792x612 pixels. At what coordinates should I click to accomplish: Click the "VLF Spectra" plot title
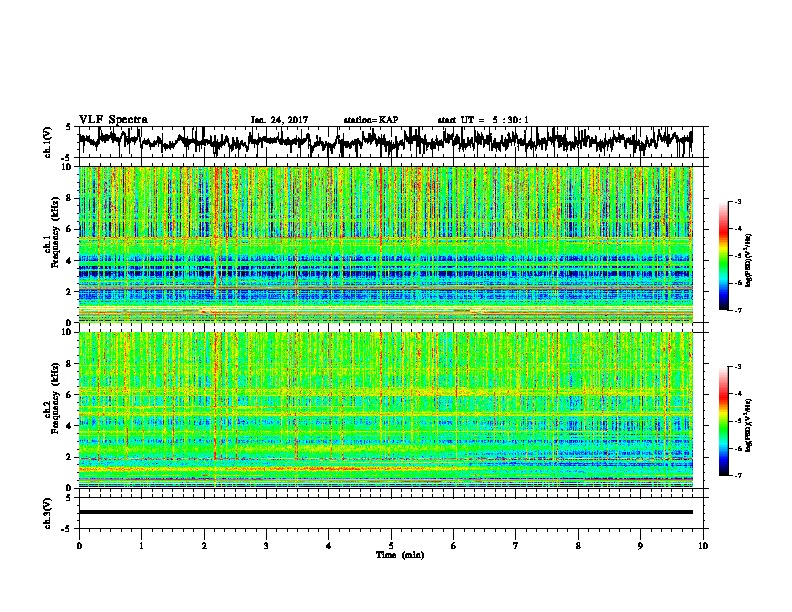click(x=113, y=120)
